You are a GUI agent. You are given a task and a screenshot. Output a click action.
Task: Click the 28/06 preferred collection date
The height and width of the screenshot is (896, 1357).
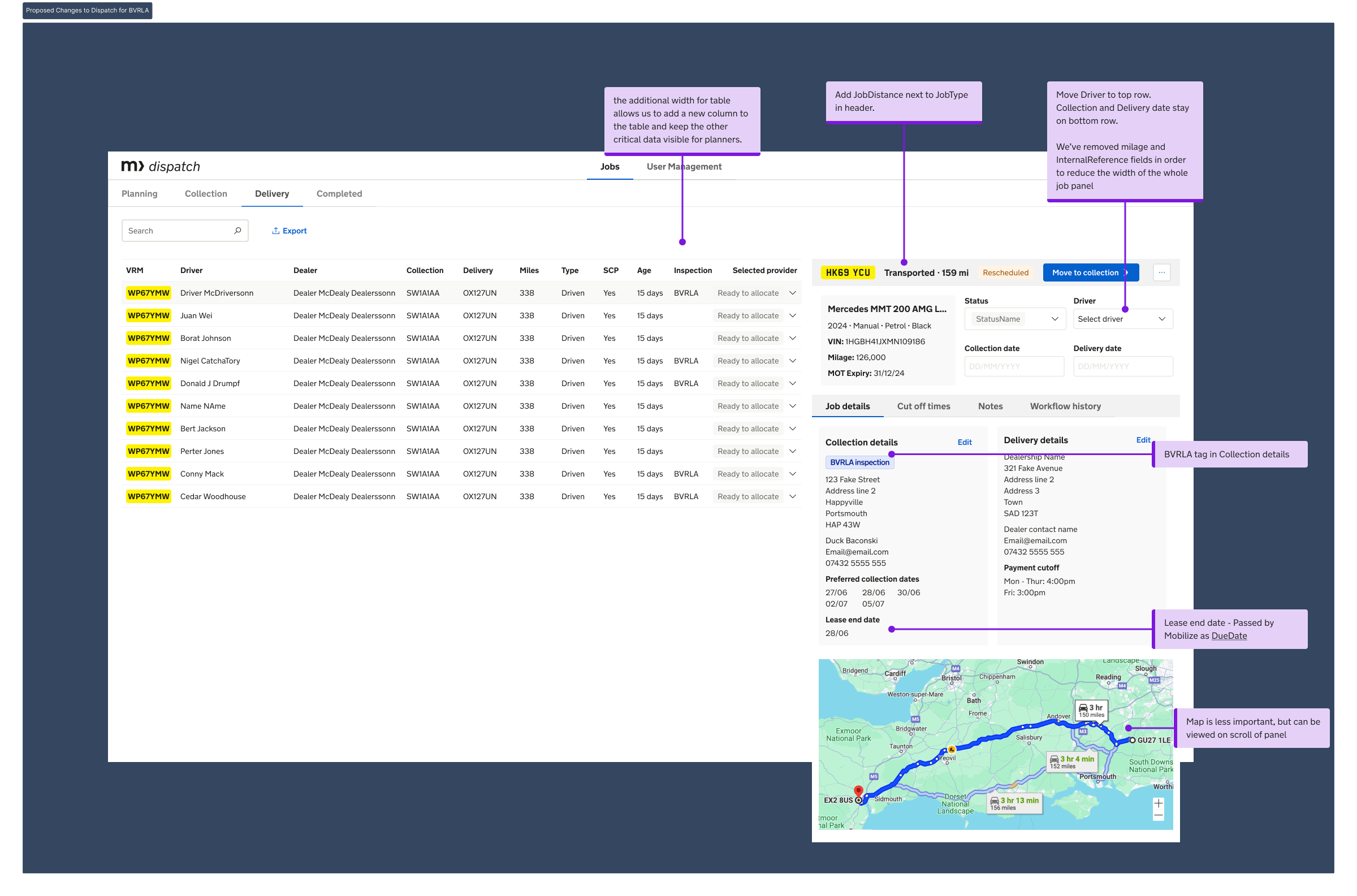(874, 592)
